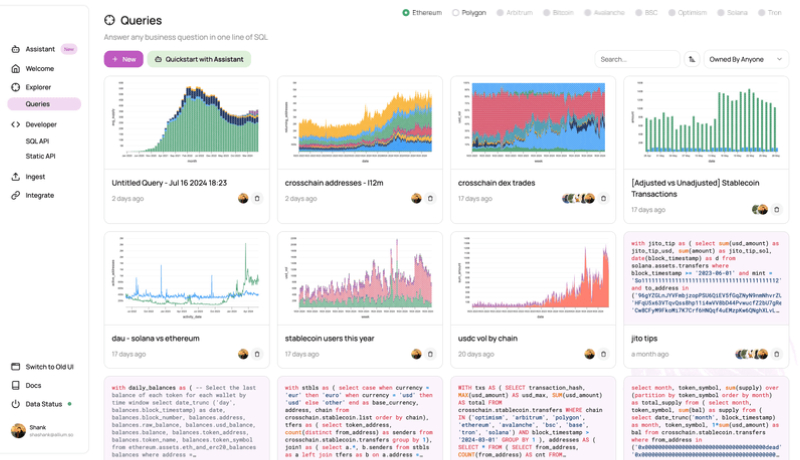
Task: Expand the Explorer section in sidebar
Action: point(38,87)
